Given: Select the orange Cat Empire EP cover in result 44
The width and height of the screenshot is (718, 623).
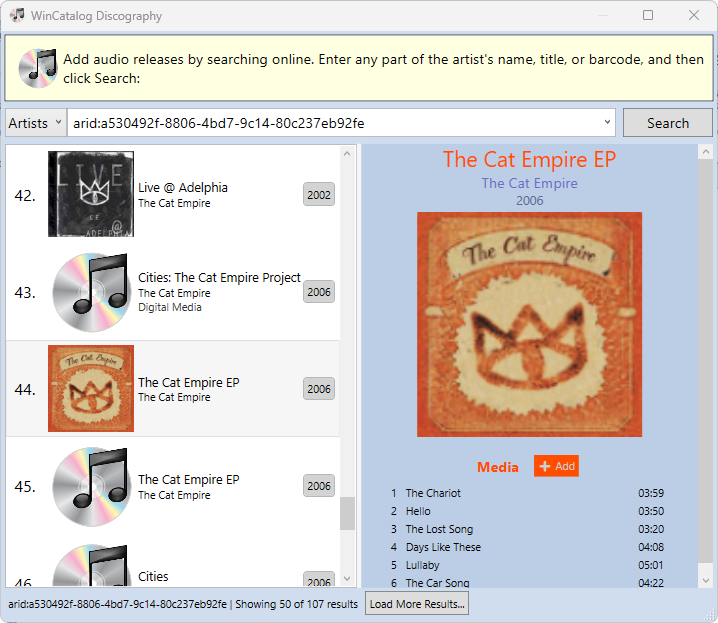Looking at the screenshot, I should point(91,389).
